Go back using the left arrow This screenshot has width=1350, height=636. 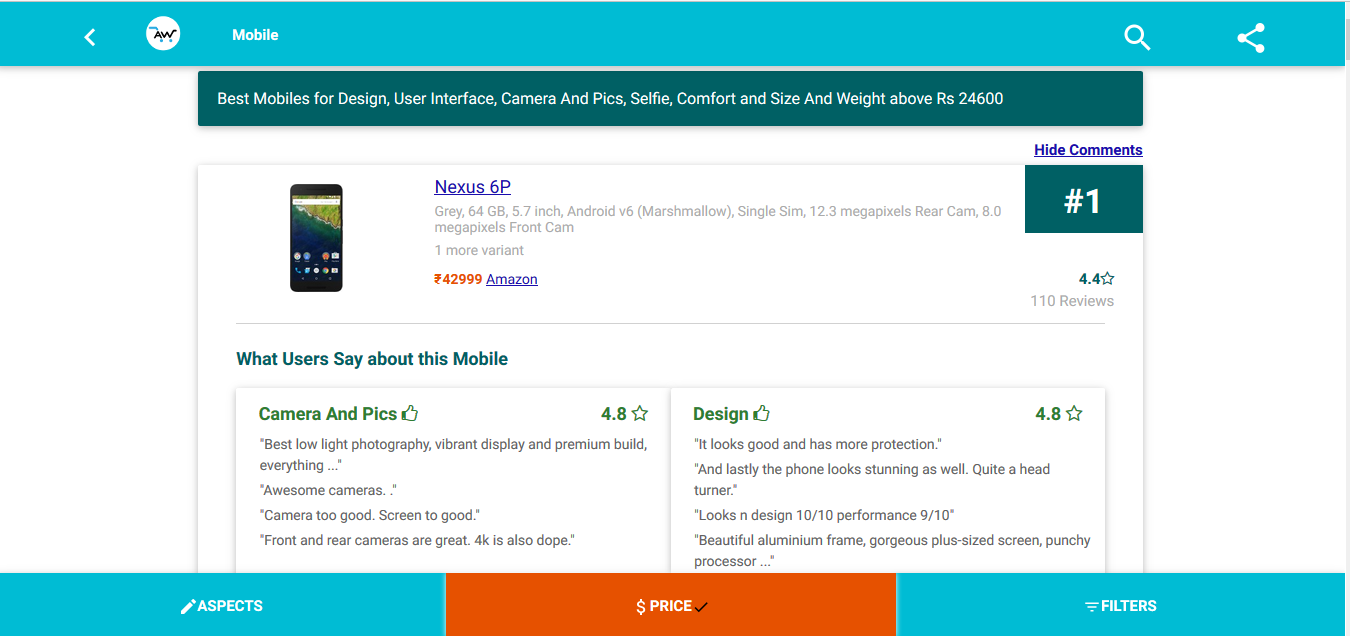(x=90, y=37)
